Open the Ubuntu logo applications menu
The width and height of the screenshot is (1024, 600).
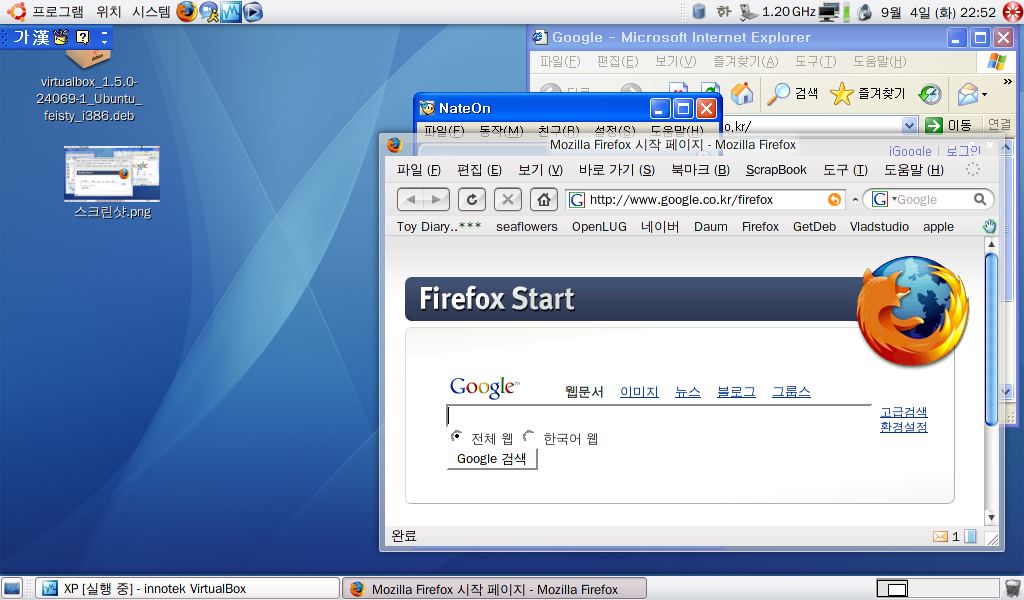tap(16, 11)
